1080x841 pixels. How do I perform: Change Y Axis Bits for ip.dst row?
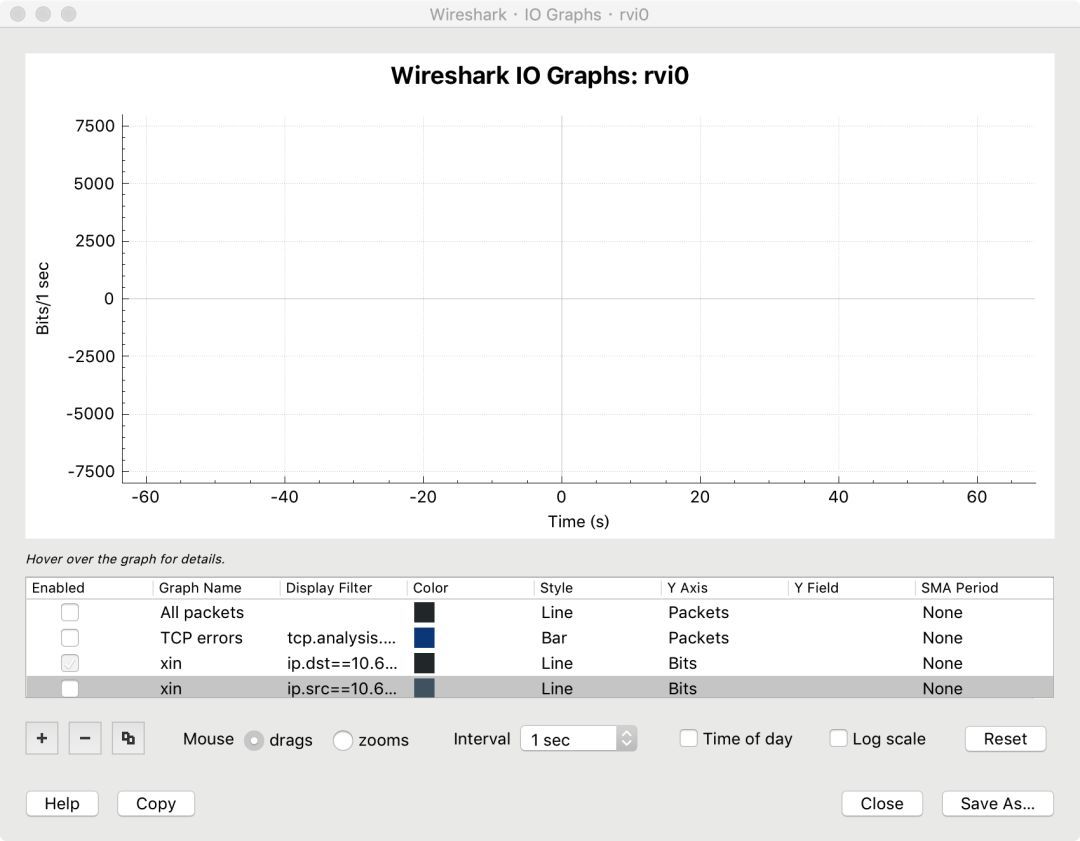[683, 663]
